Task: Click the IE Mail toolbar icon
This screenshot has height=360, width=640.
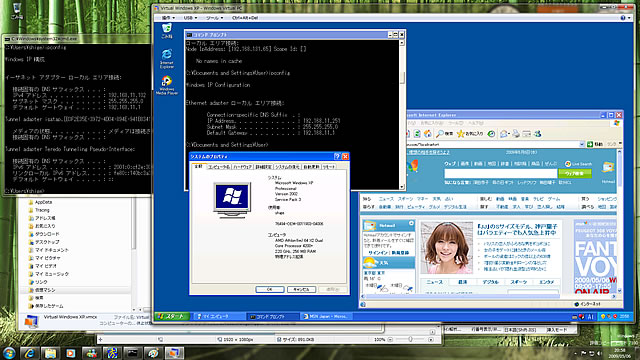Action: click(x=504, y=133)
